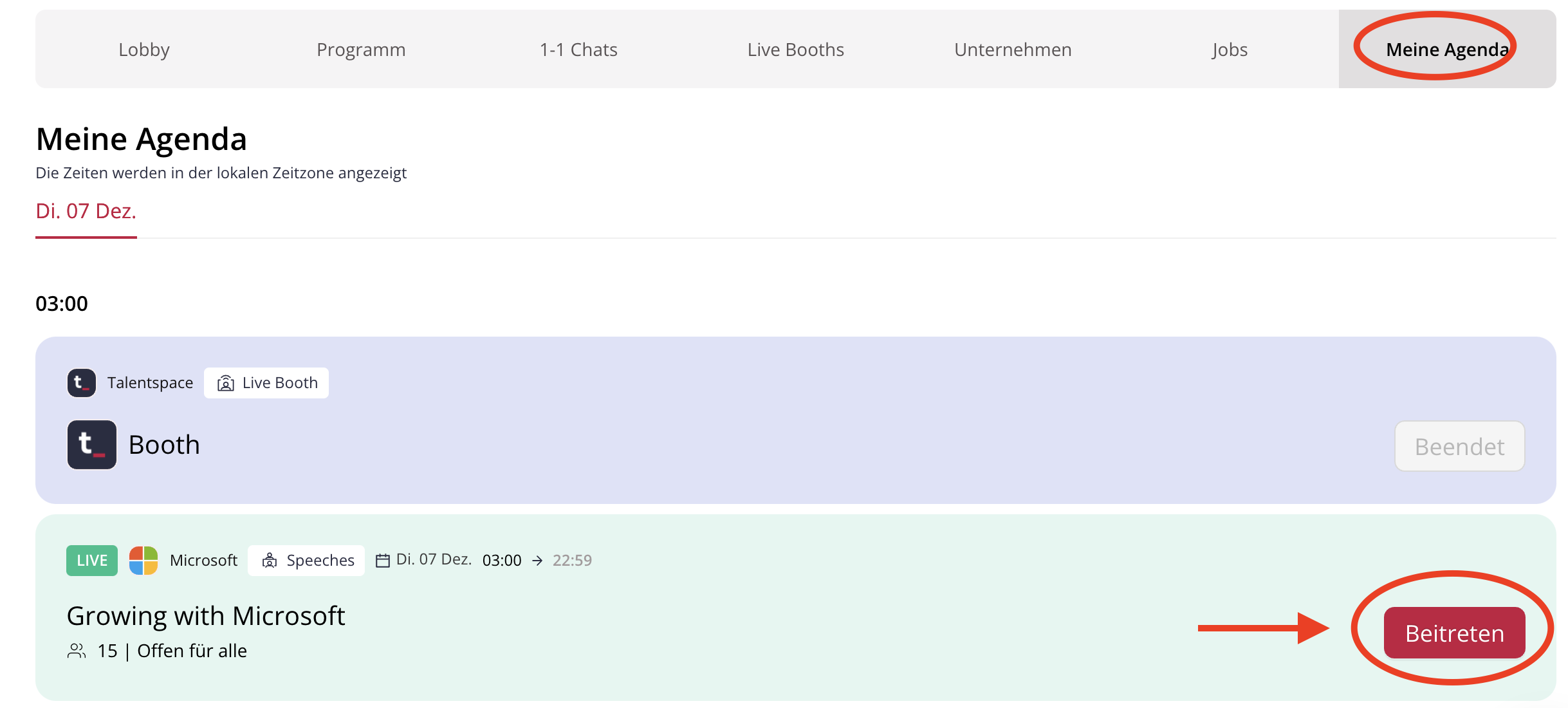
Task: Click the Talentspace company name
Action: 150,383
